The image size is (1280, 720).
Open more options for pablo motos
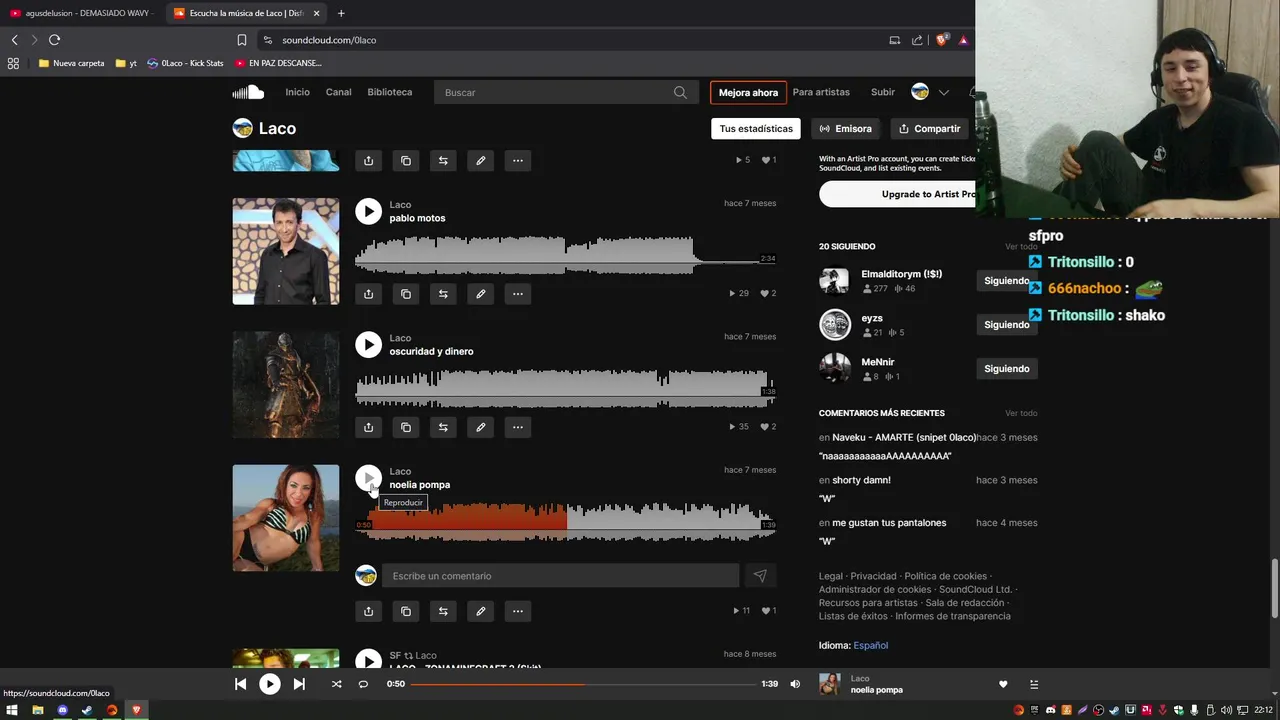pyautogui.click(x=517, y=294)
